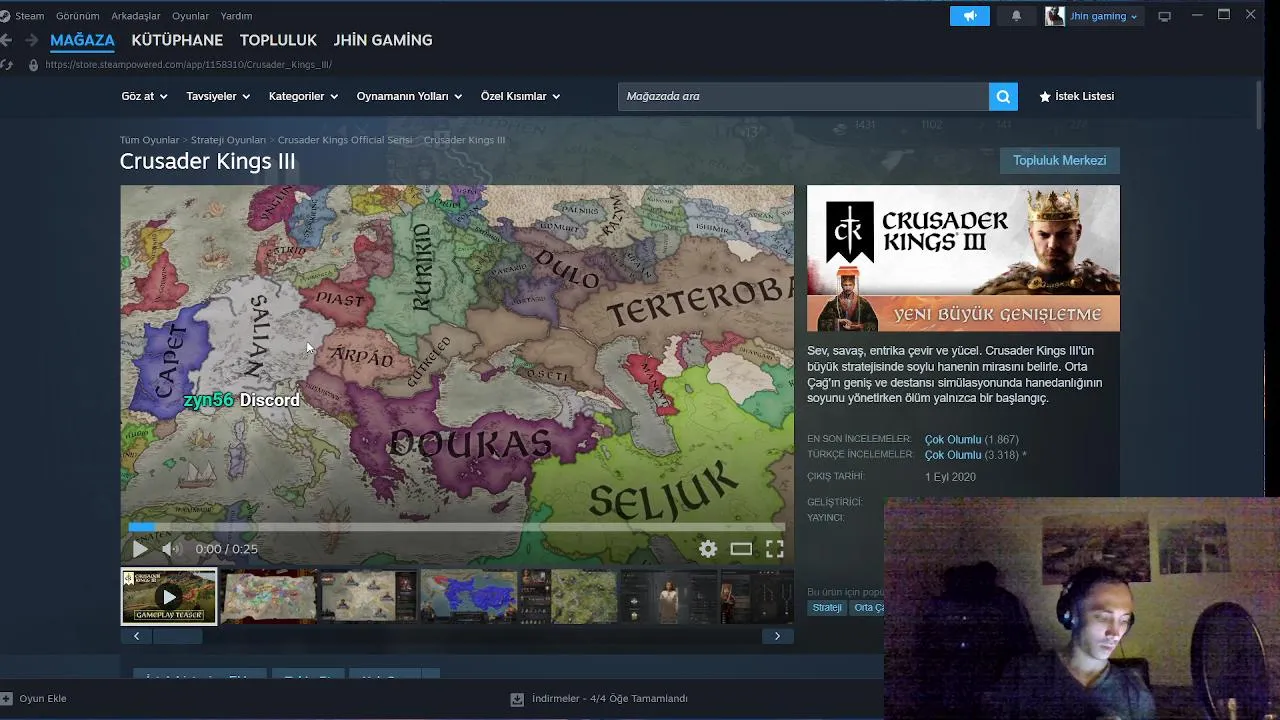Expand the Oynamanın Yolları dropdown
The image size is (1280, 720).
tap(409, 96)
